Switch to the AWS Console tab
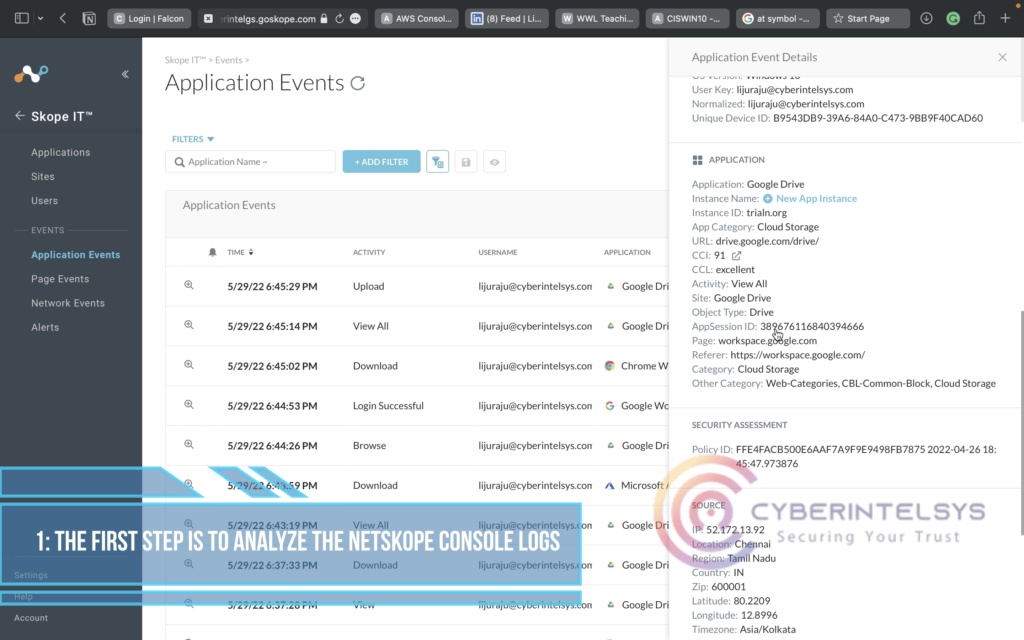Screen dimensions: 1024x640 417,18
